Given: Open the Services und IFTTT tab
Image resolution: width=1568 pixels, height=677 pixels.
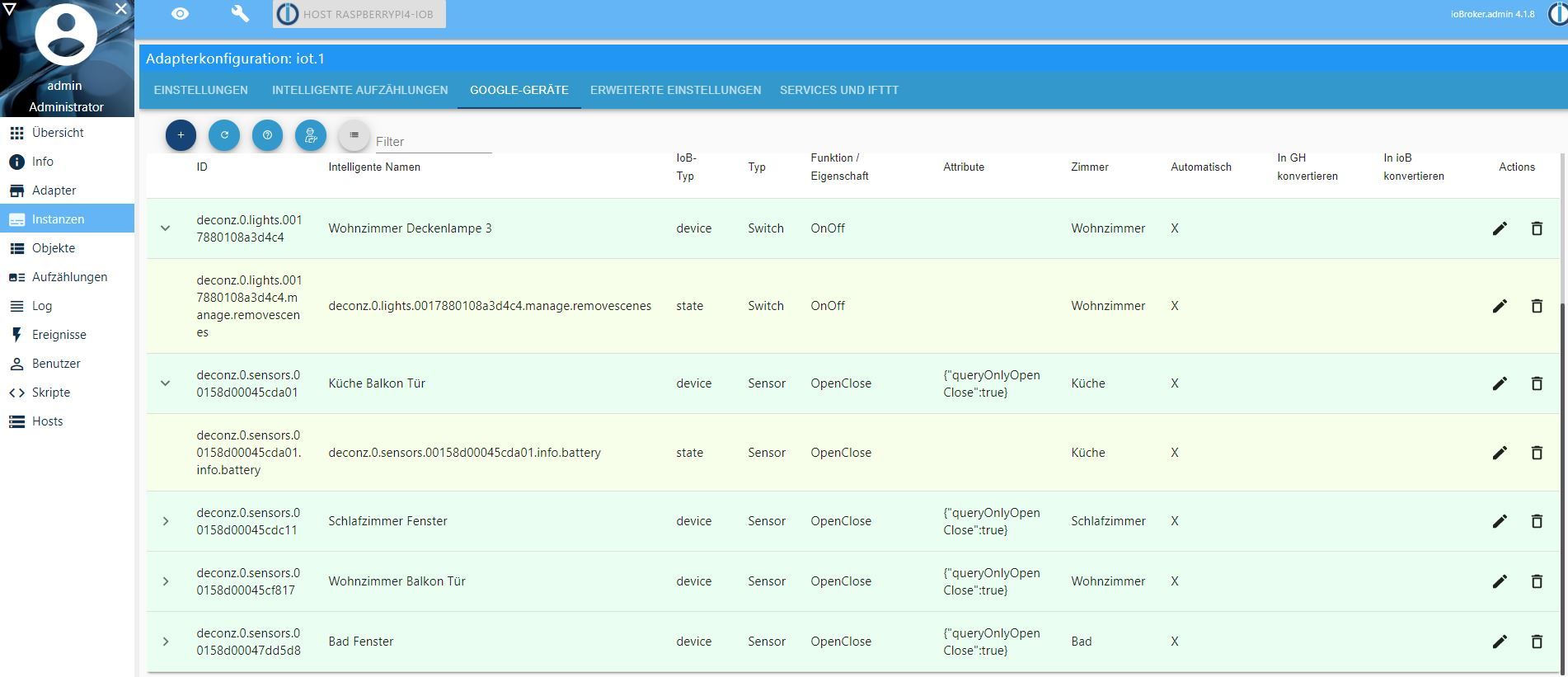Looking at the screenshot, I should click(x=839, y=90).
